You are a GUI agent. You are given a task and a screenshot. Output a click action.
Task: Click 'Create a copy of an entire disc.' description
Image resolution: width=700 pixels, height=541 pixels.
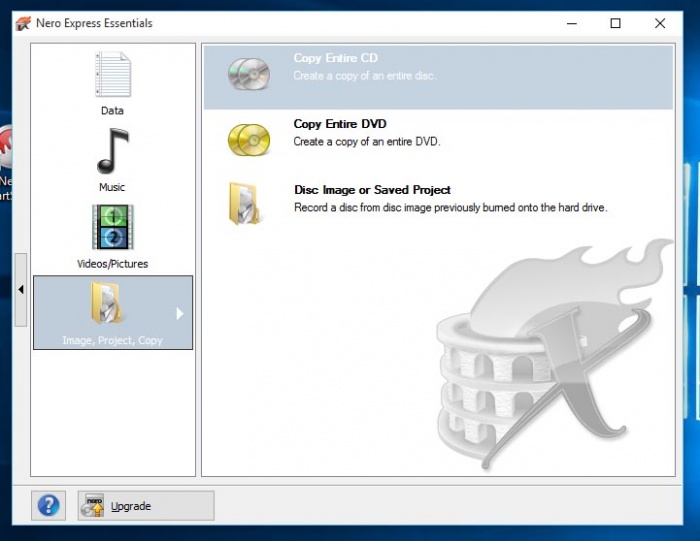click(x=365, y=76)
